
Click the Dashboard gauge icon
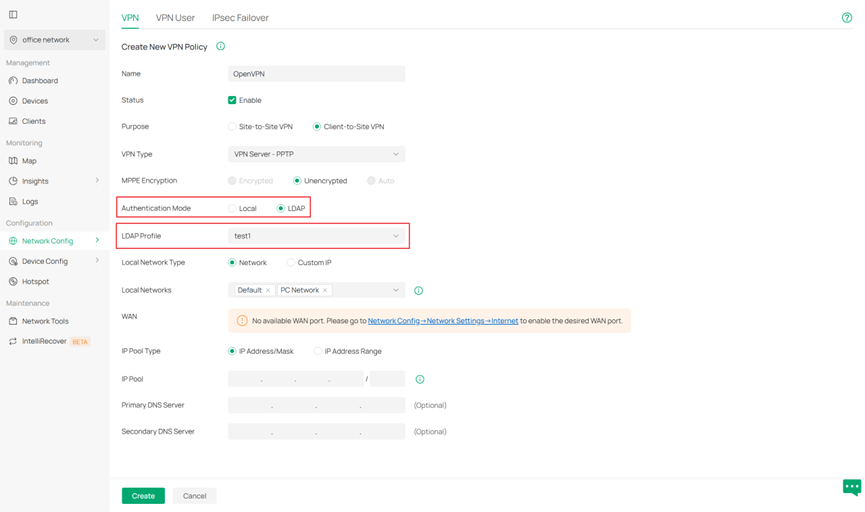[13, 81]
